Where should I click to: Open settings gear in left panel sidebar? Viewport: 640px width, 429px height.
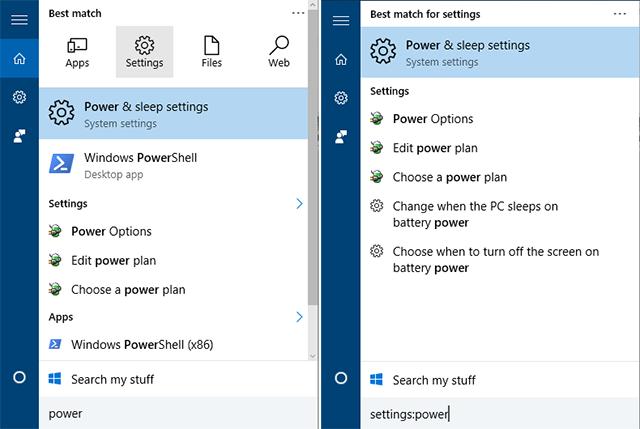pos(19,97)
